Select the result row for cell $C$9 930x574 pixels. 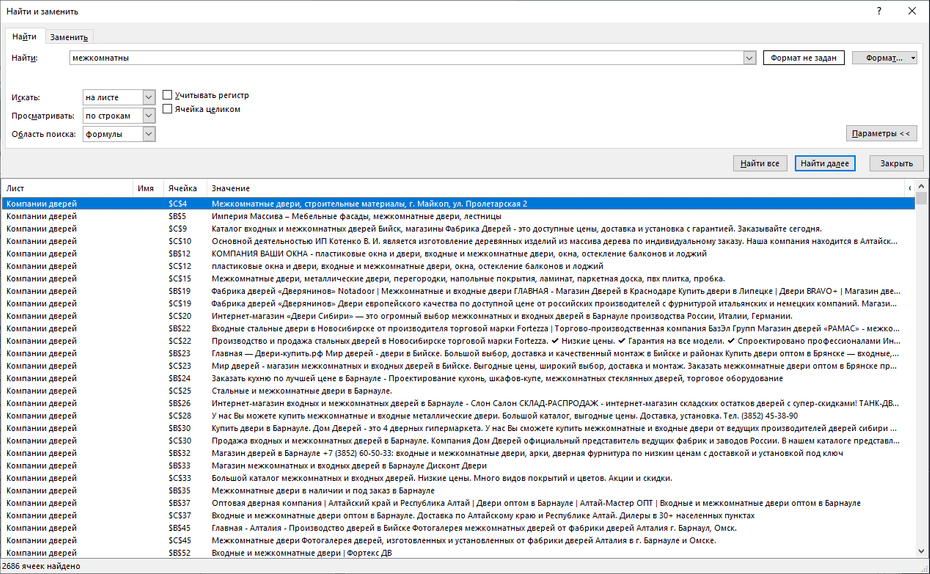click(458, 228)
